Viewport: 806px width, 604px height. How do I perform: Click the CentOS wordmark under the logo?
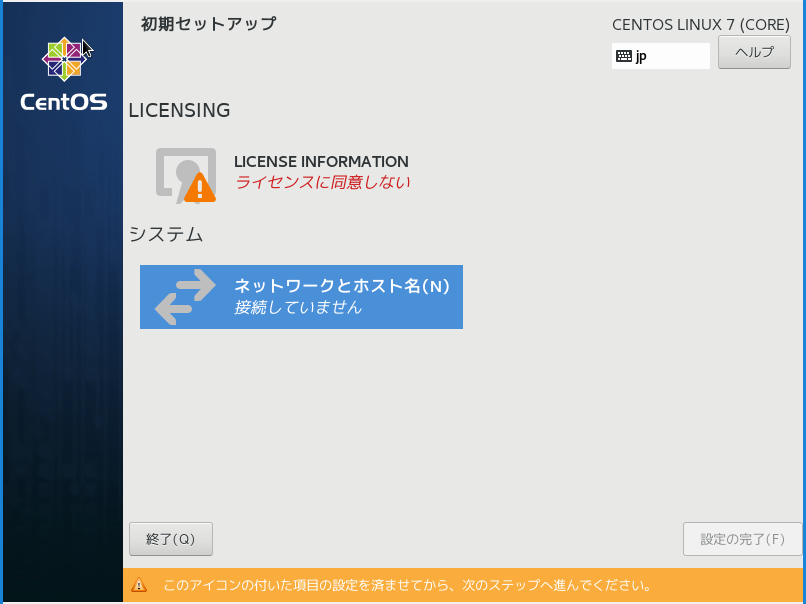pos(63,102)
